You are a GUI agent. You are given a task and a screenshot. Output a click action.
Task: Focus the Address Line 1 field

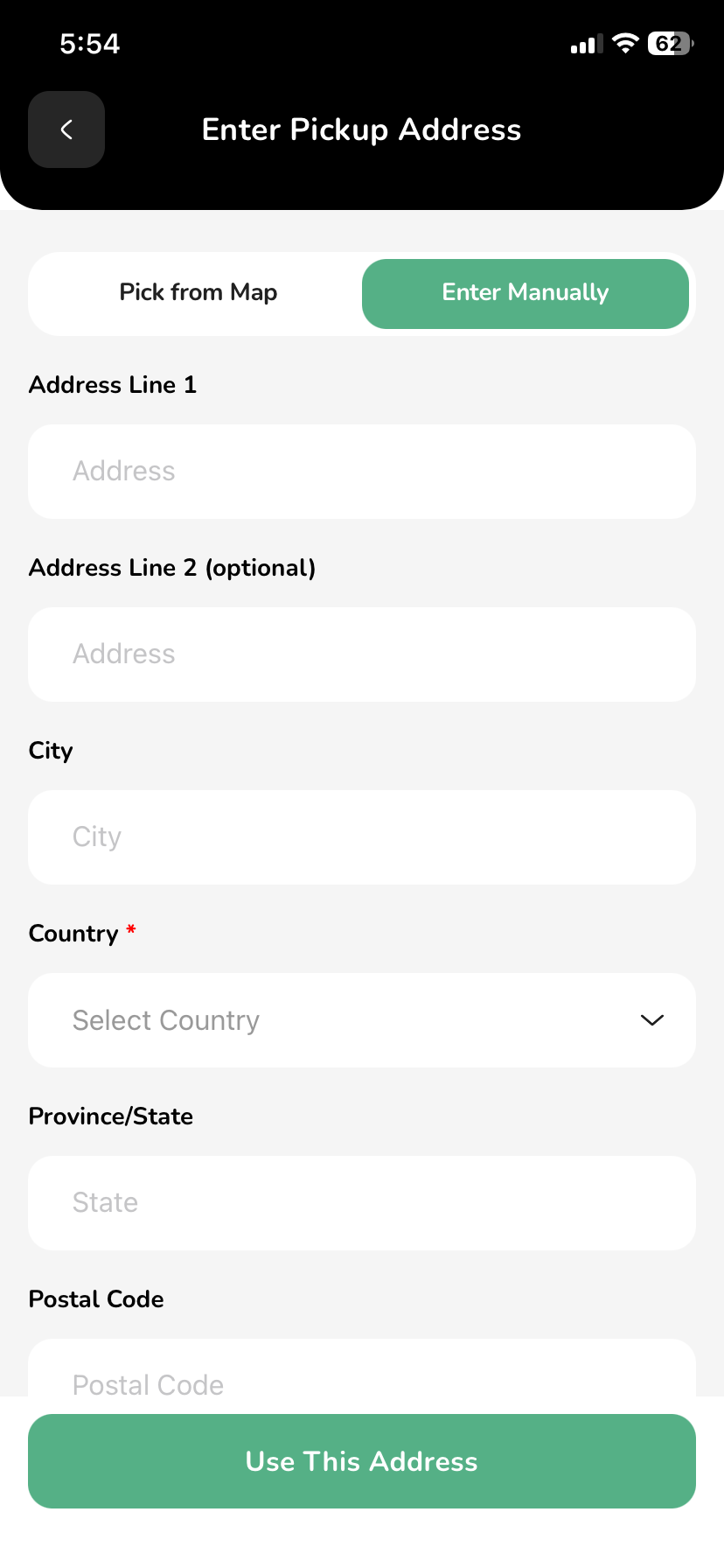(x=362, y=472)
